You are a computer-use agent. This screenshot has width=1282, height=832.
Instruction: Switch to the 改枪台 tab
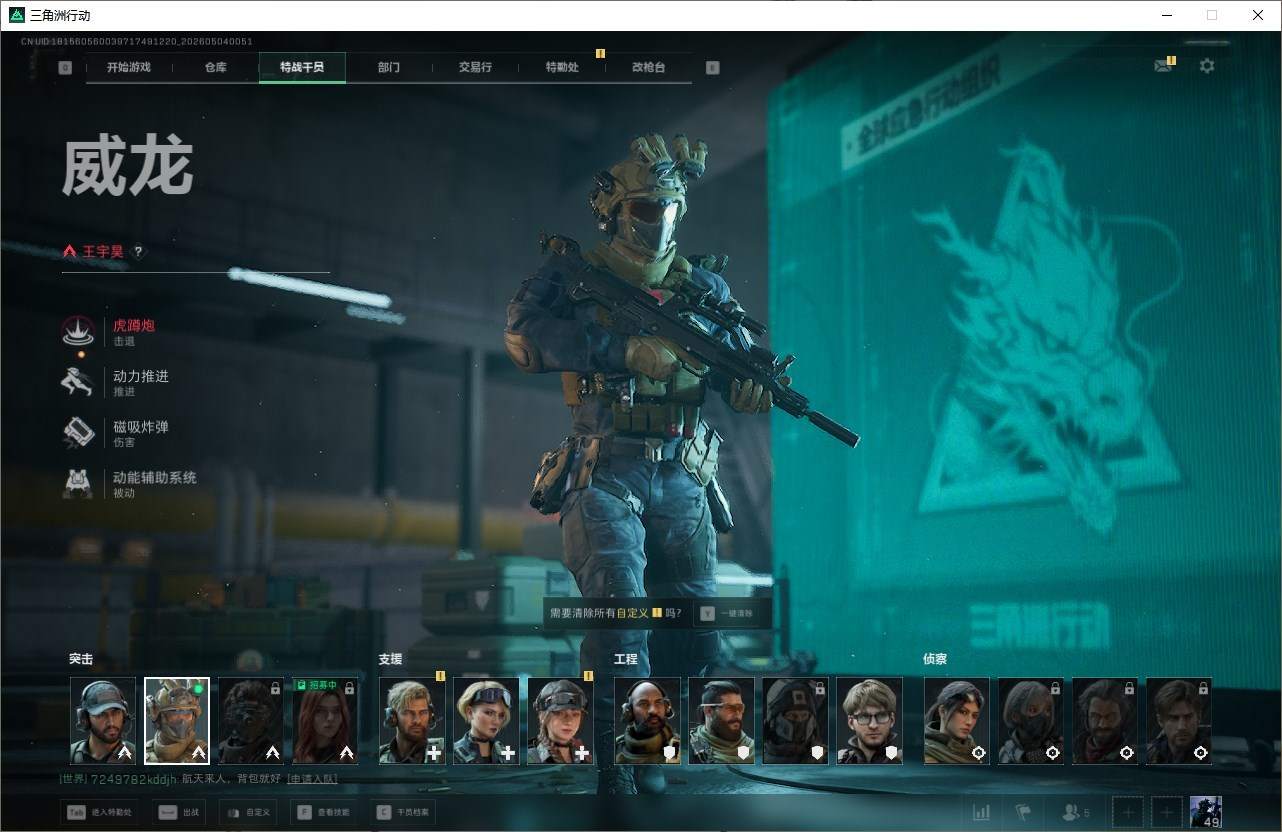(x=648, y=67)
